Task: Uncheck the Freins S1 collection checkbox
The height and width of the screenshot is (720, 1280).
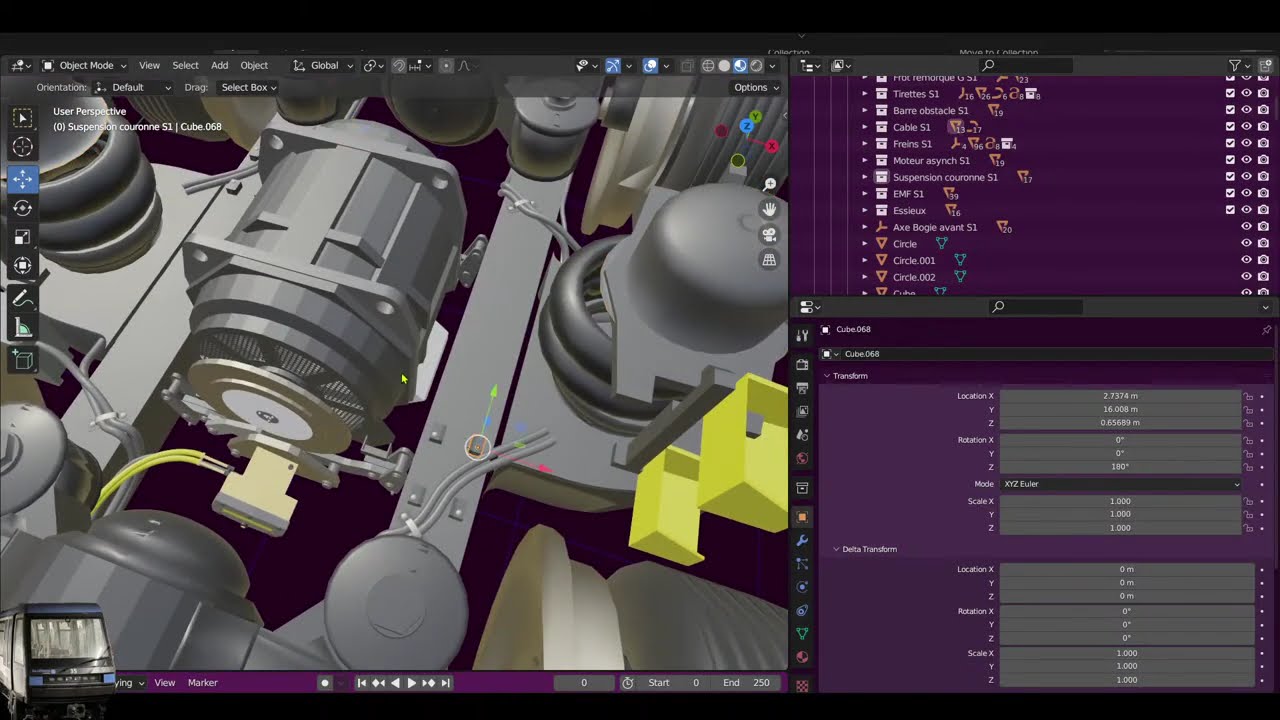Action: tap(1230, 144)
